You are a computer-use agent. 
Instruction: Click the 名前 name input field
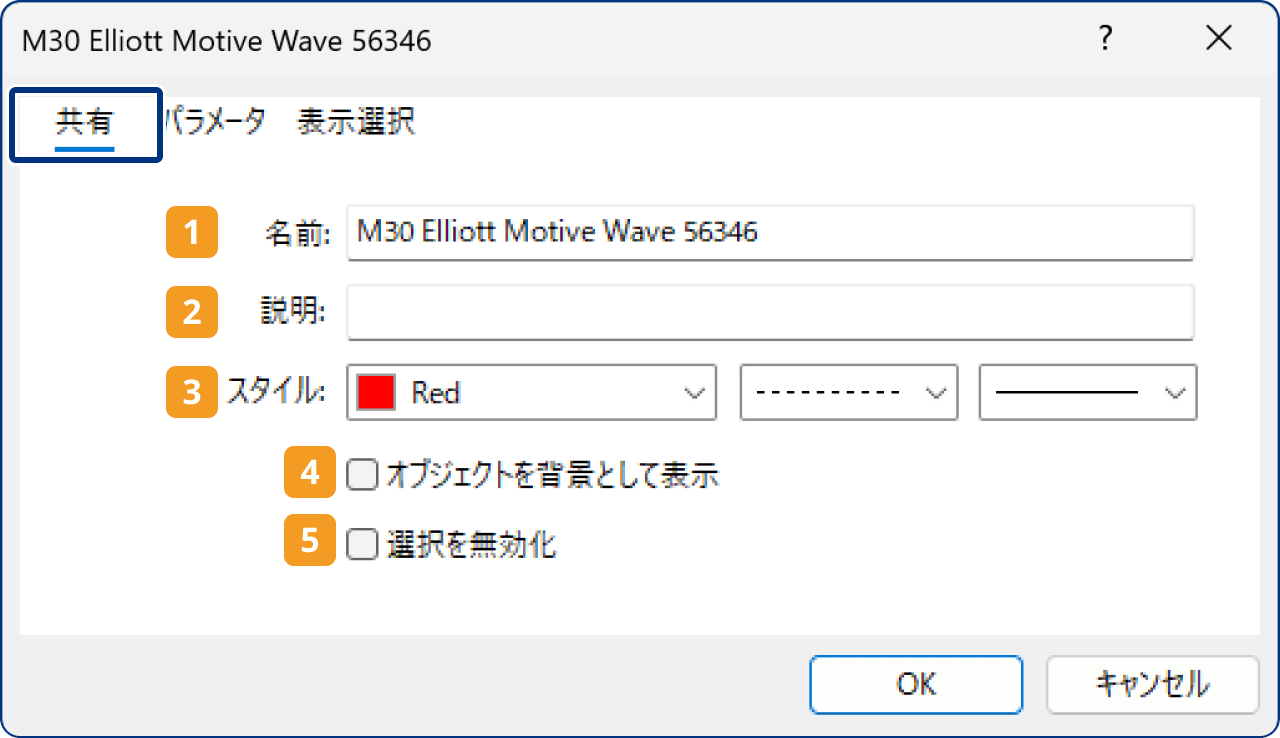click(770, 233)
